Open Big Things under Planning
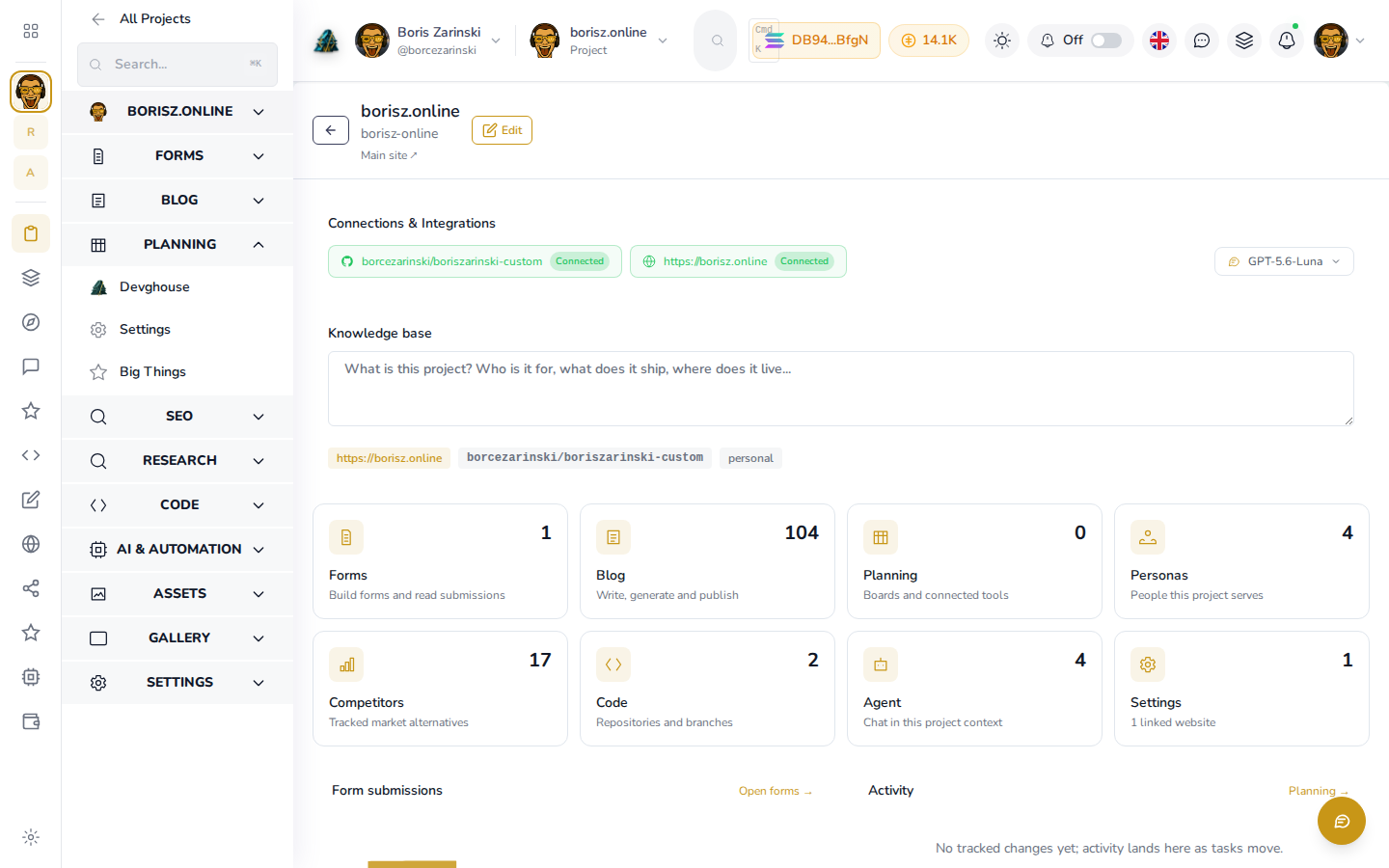1389x868 pixels. point(177,372)
